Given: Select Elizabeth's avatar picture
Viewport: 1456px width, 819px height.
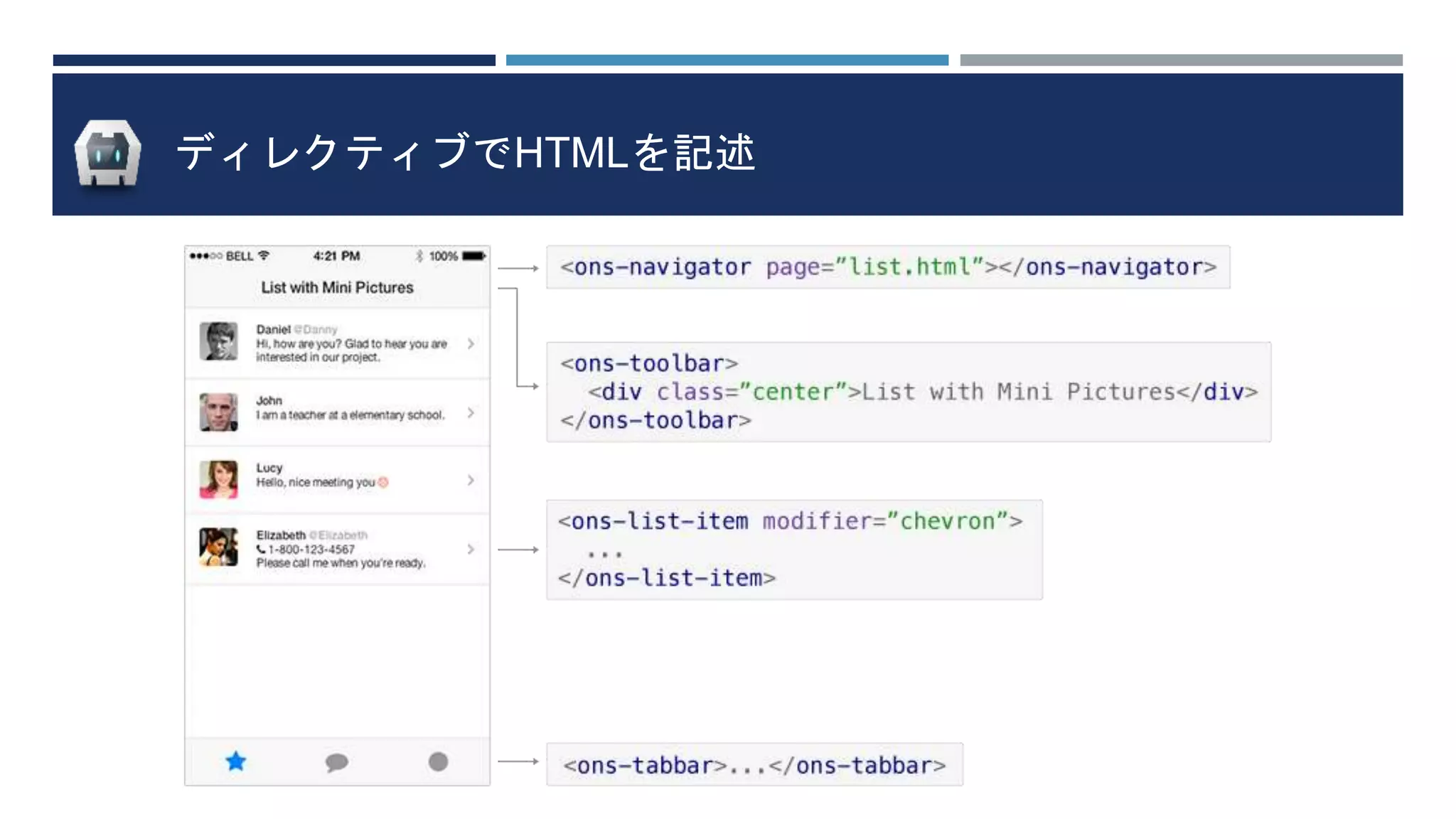Looking at the screenshot, I should pos(219,547).
